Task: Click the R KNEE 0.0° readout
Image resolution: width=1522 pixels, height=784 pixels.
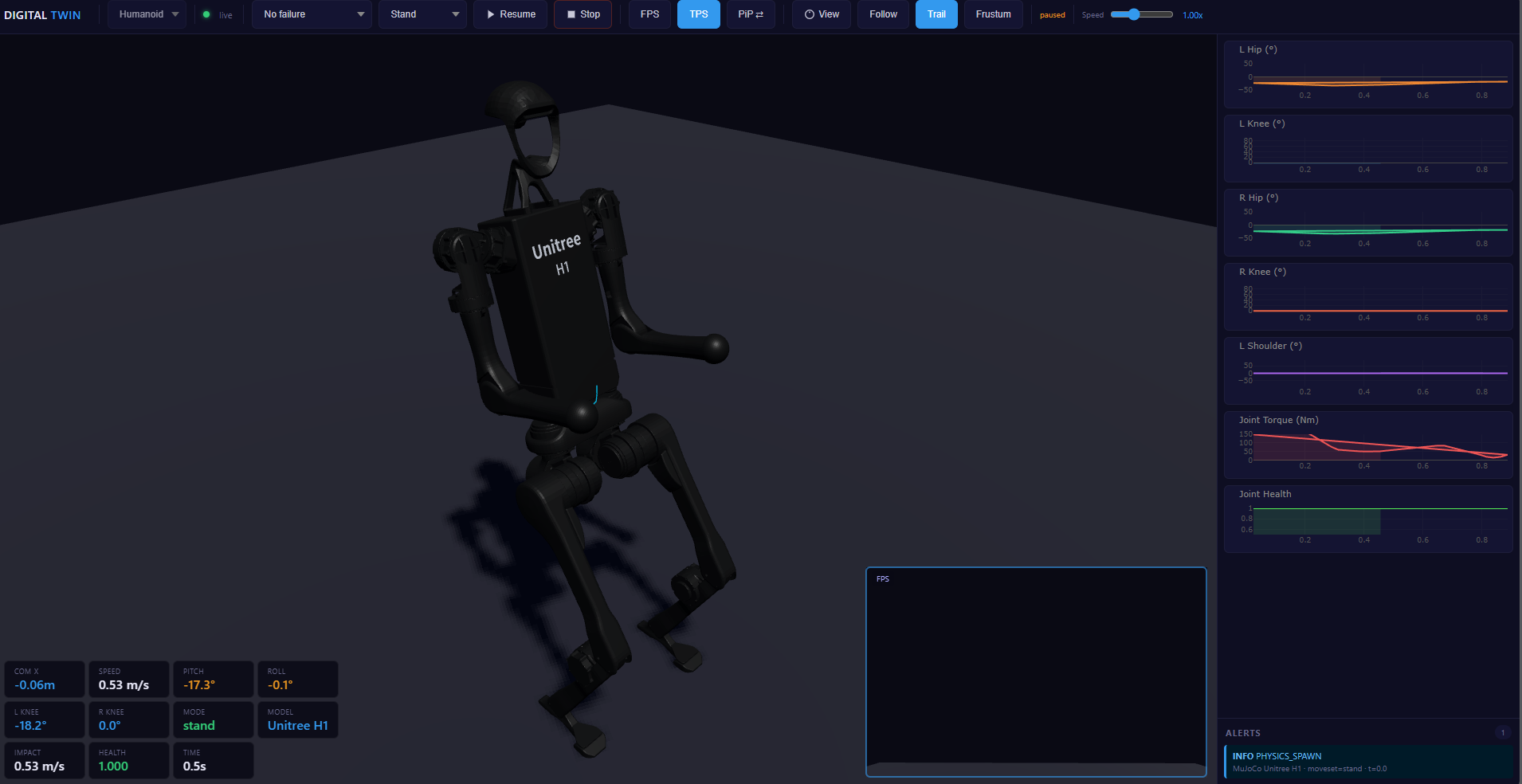Action: click(129, 719)
